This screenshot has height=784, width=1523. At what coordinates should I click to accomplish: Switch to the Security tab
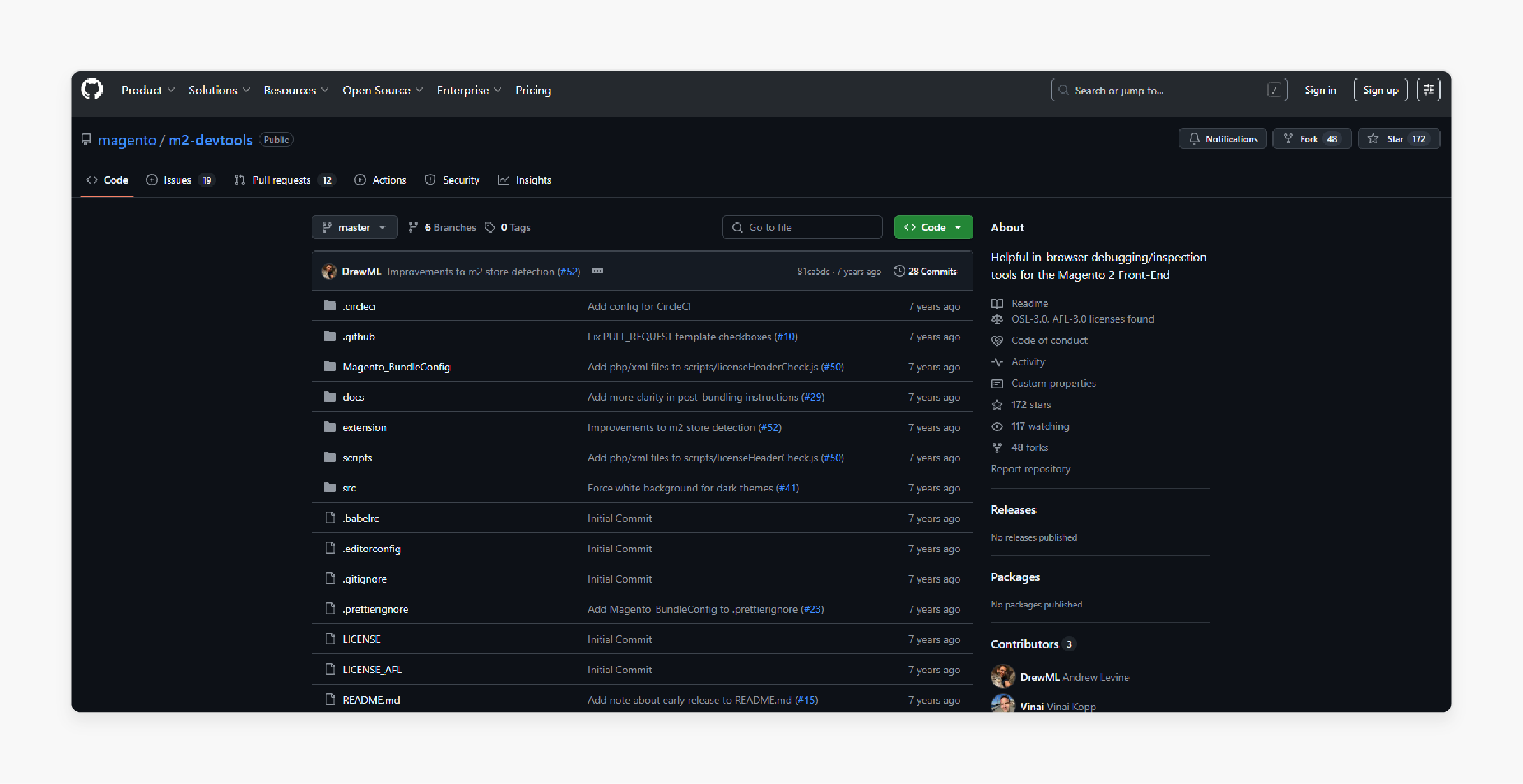point(452,180)
